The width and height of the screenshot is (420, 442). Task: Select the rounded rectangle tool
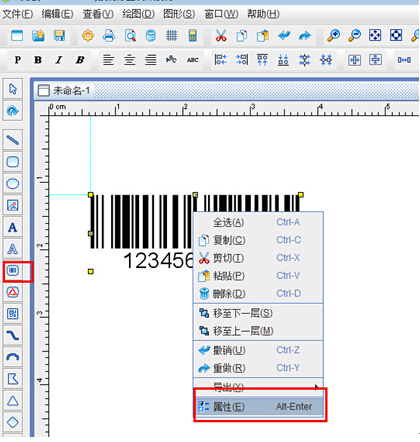[13, 162]
